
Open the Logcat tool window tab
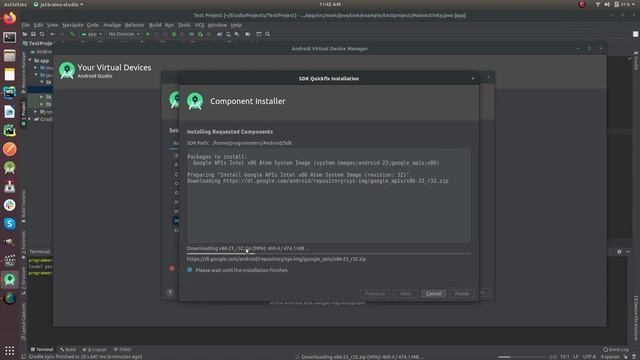(95, 349)
